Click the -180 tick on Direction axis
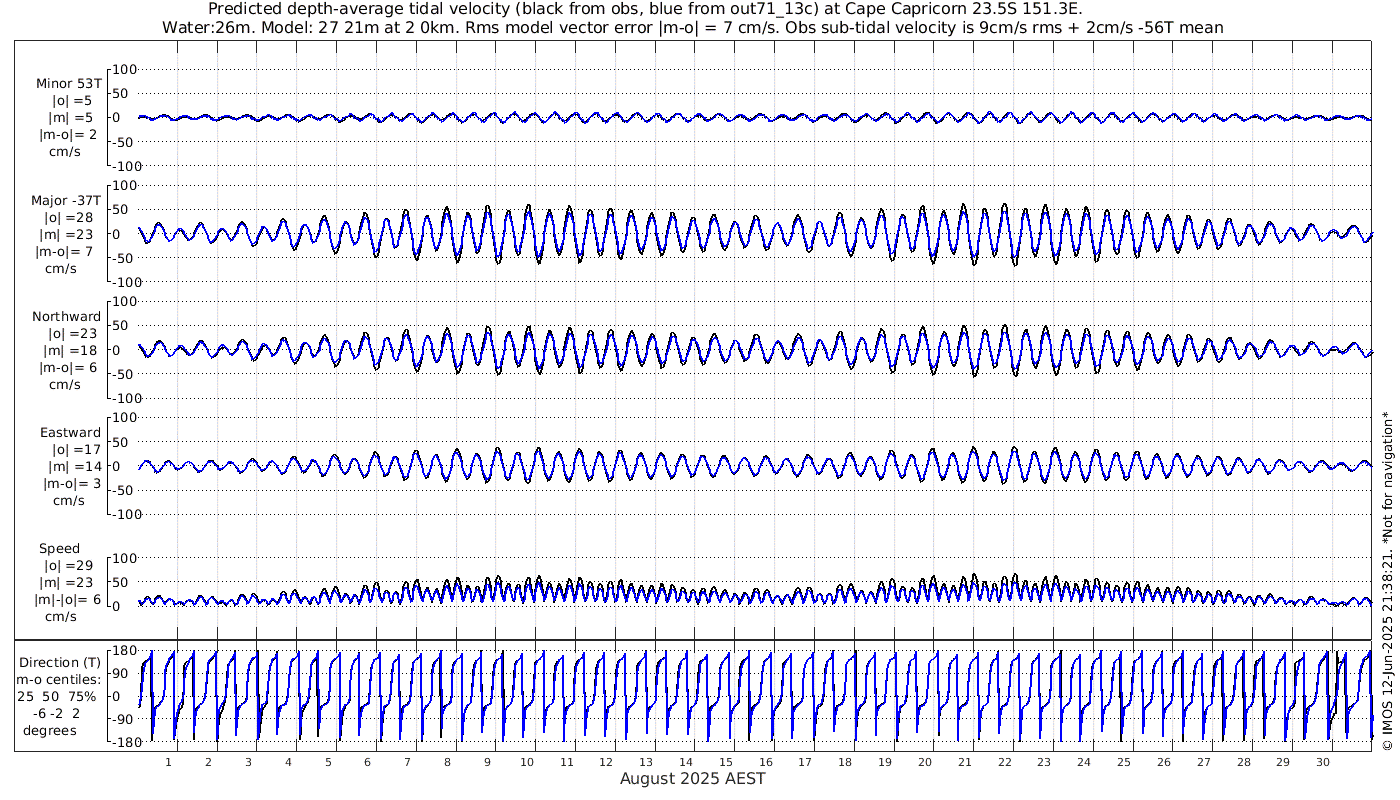1400x800 pixels. (x=121, y=743)
